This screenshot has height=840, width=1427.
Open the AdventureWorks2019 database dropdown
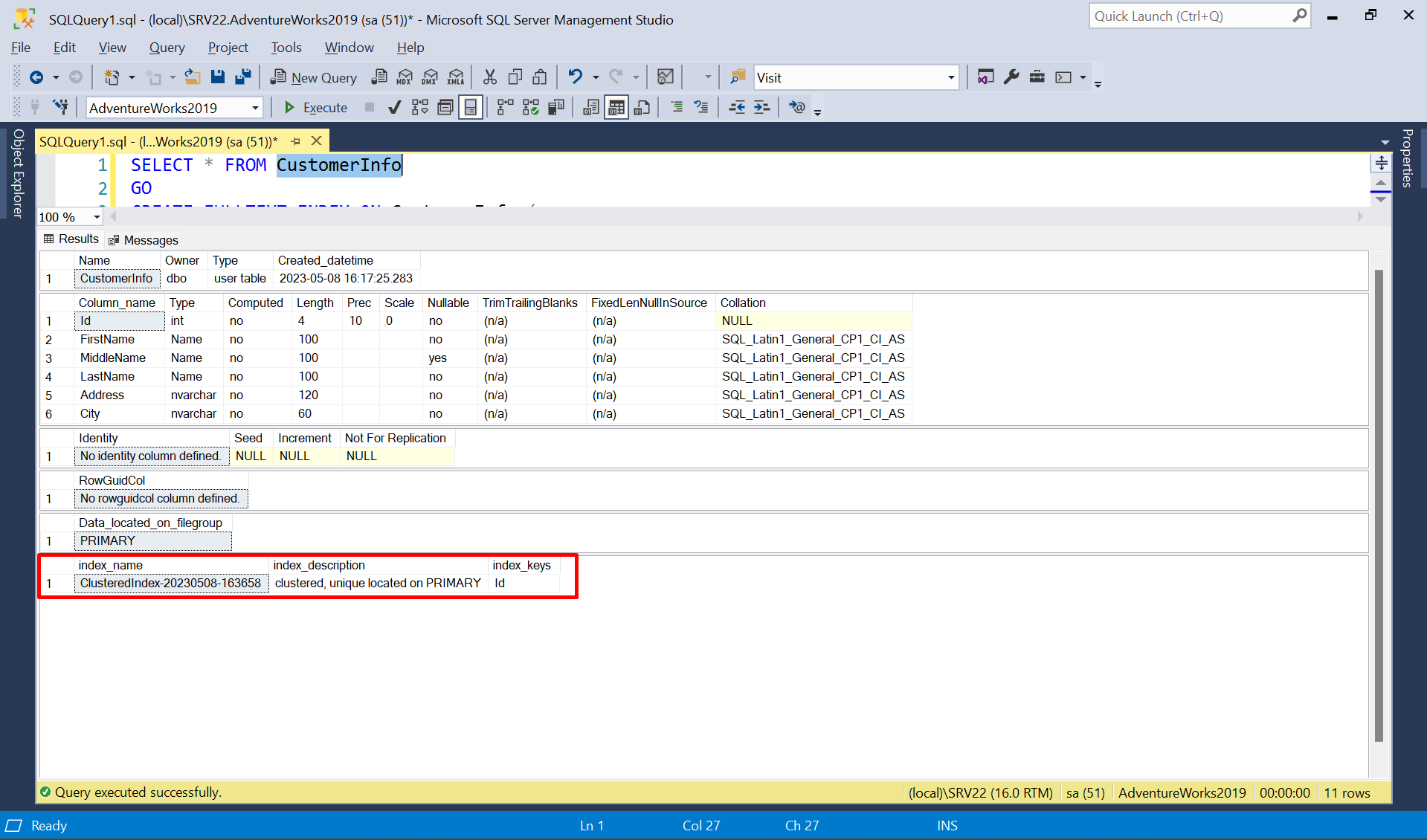point(255,108)
